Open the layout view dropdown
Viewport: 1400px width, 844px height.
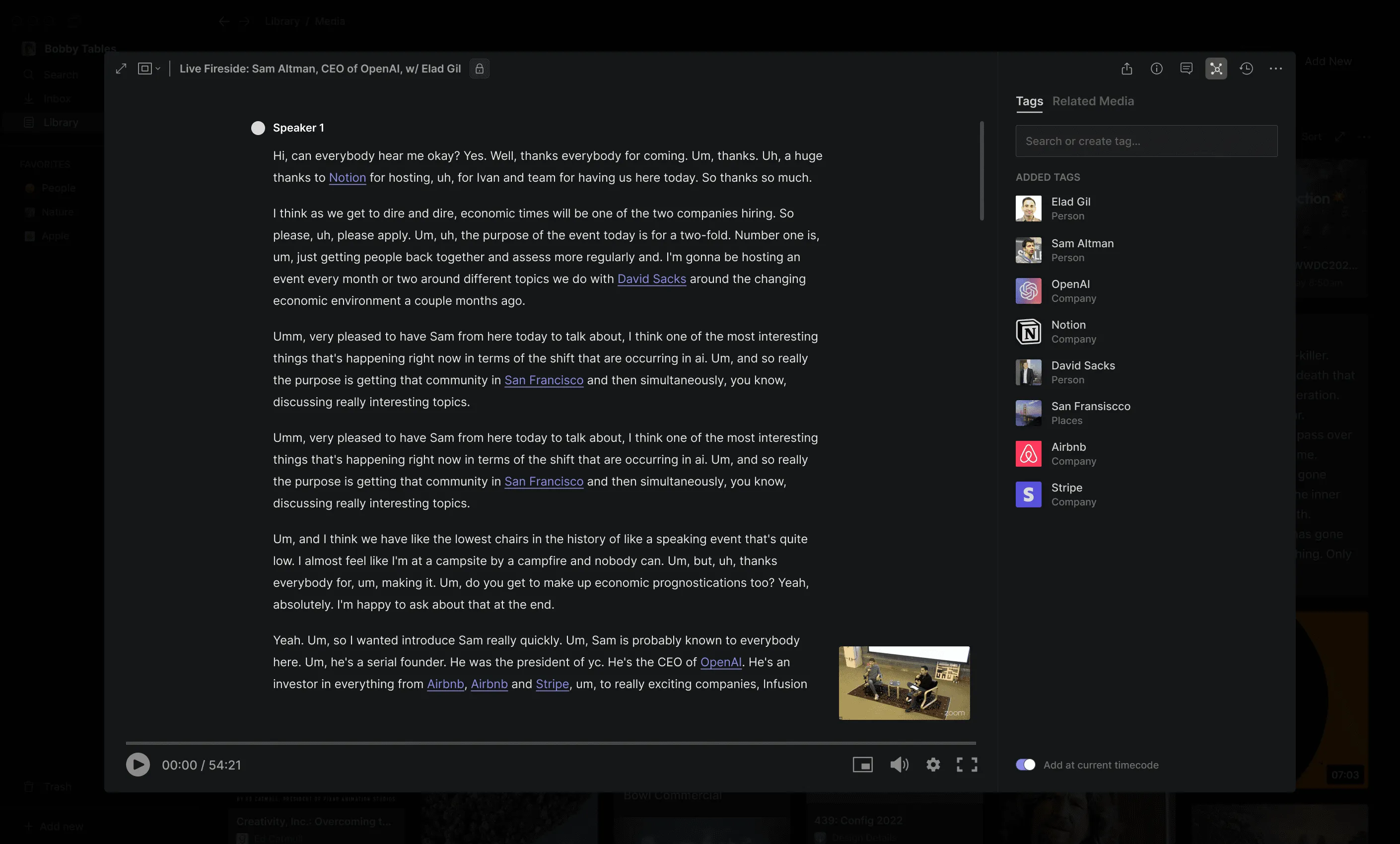coord(149,69)
